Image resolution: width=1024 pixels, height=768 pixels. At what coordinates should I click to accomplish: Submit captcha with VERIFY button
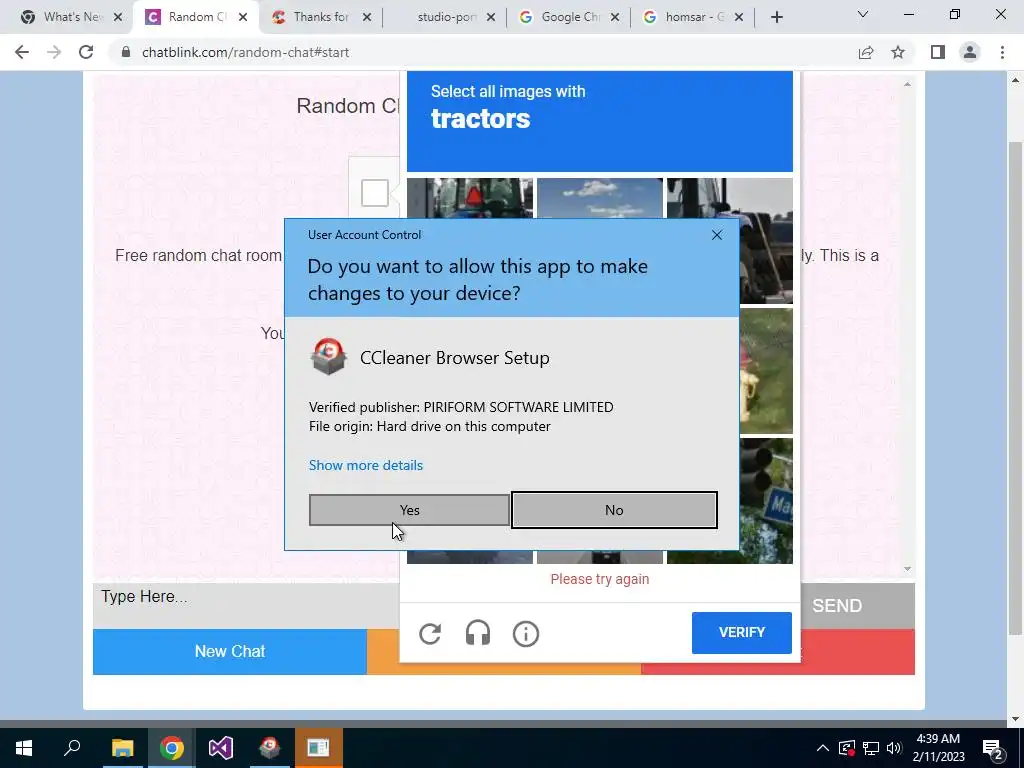click(x=742, y=632)
